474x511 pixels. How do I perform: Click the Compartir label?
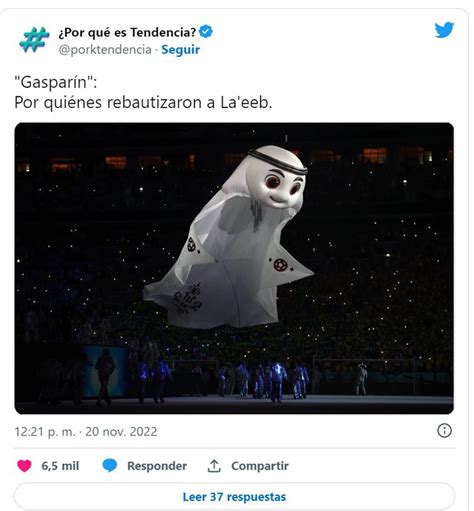260,466
